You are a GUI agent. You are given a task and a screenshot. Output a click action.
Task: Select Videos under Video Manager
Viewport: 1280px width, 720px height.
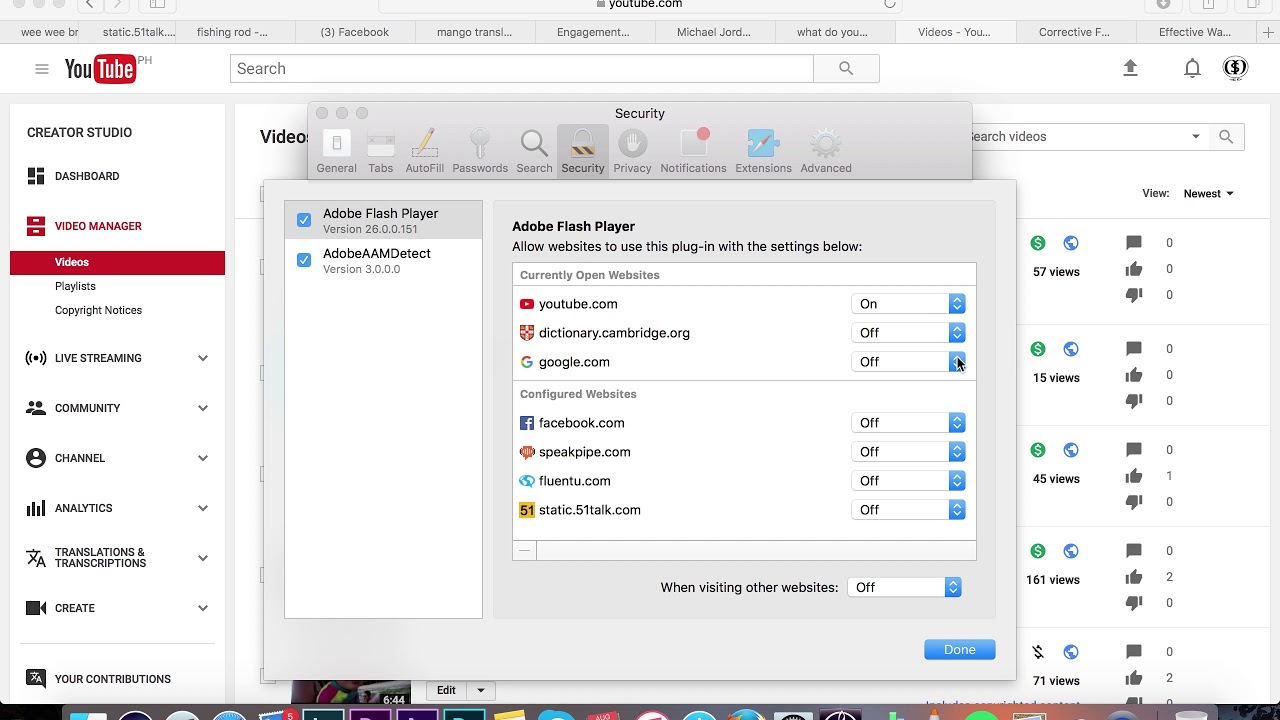point(118,262)
